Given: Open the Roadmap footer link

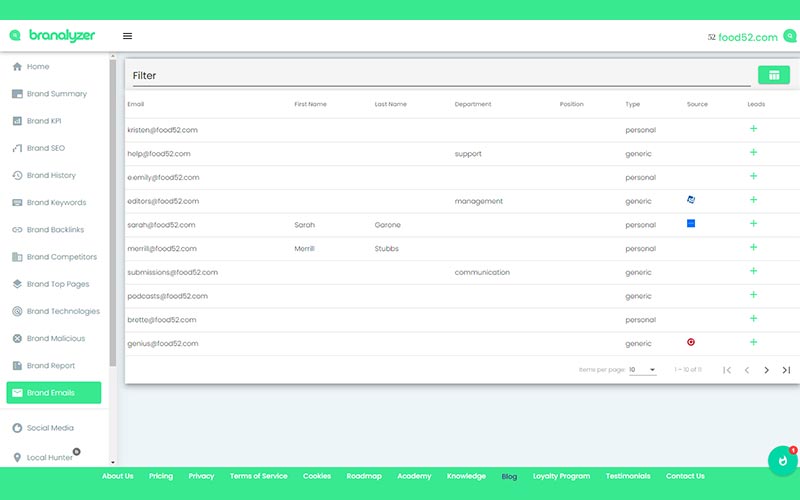Looking at the screenshot, I should (x=364, y=476).
